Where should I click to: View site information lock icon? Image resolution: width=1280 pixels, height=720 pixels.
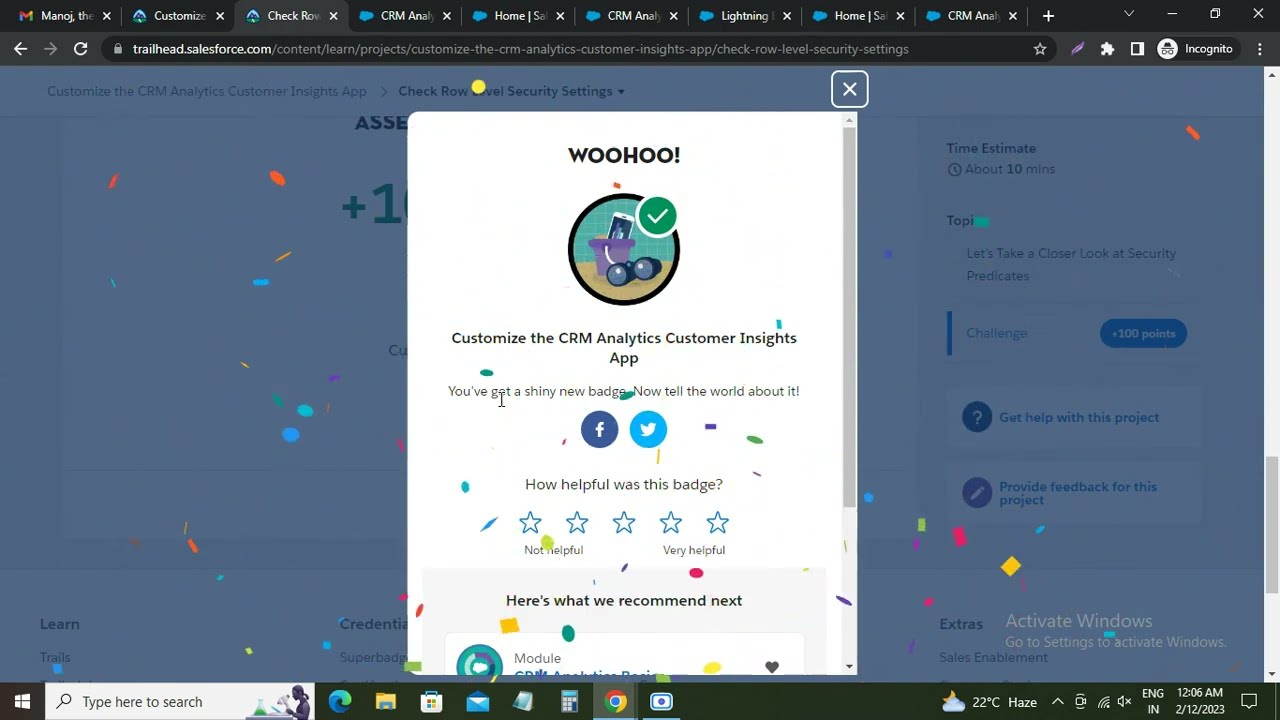[x=118, y=49]
